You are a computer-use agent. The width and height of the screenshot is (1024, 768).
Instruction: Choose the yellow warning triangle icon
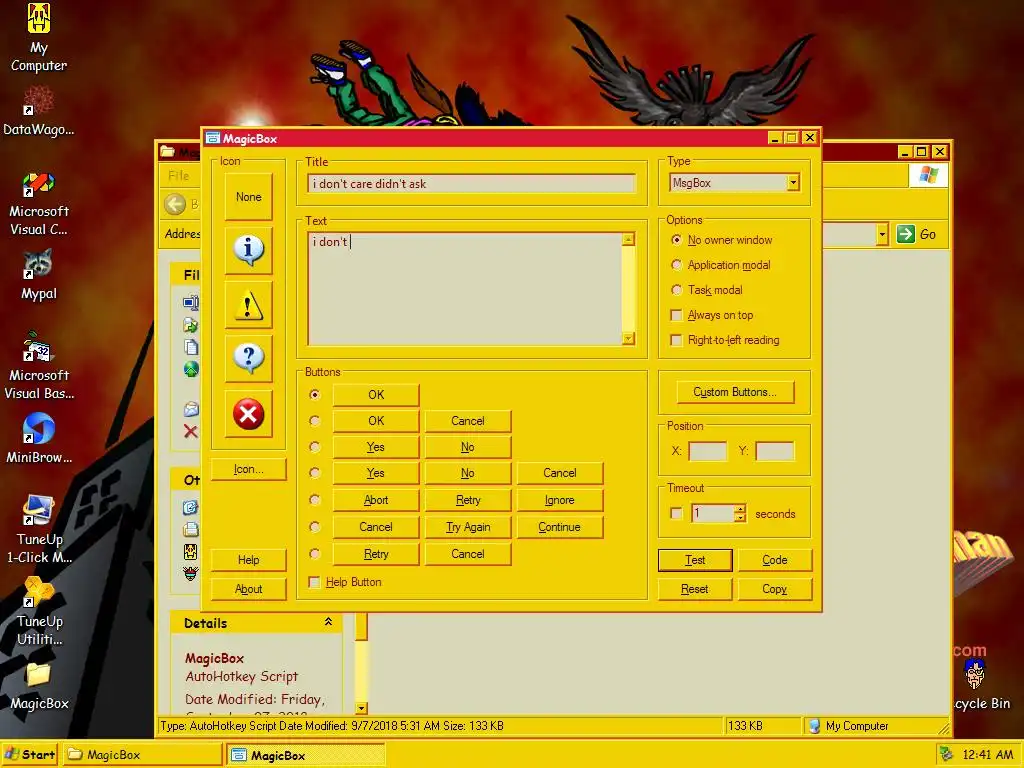pos(248,305)
